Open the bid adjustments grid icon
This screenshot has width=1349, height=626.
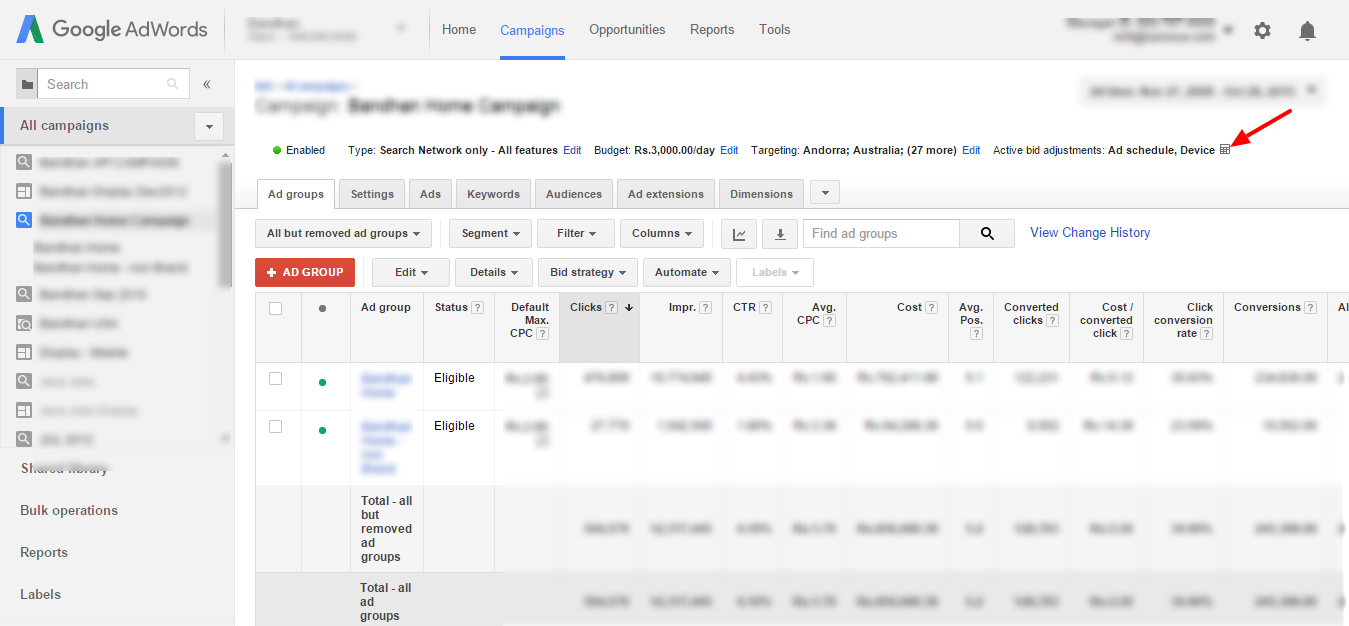click(x=1225, y=150)
